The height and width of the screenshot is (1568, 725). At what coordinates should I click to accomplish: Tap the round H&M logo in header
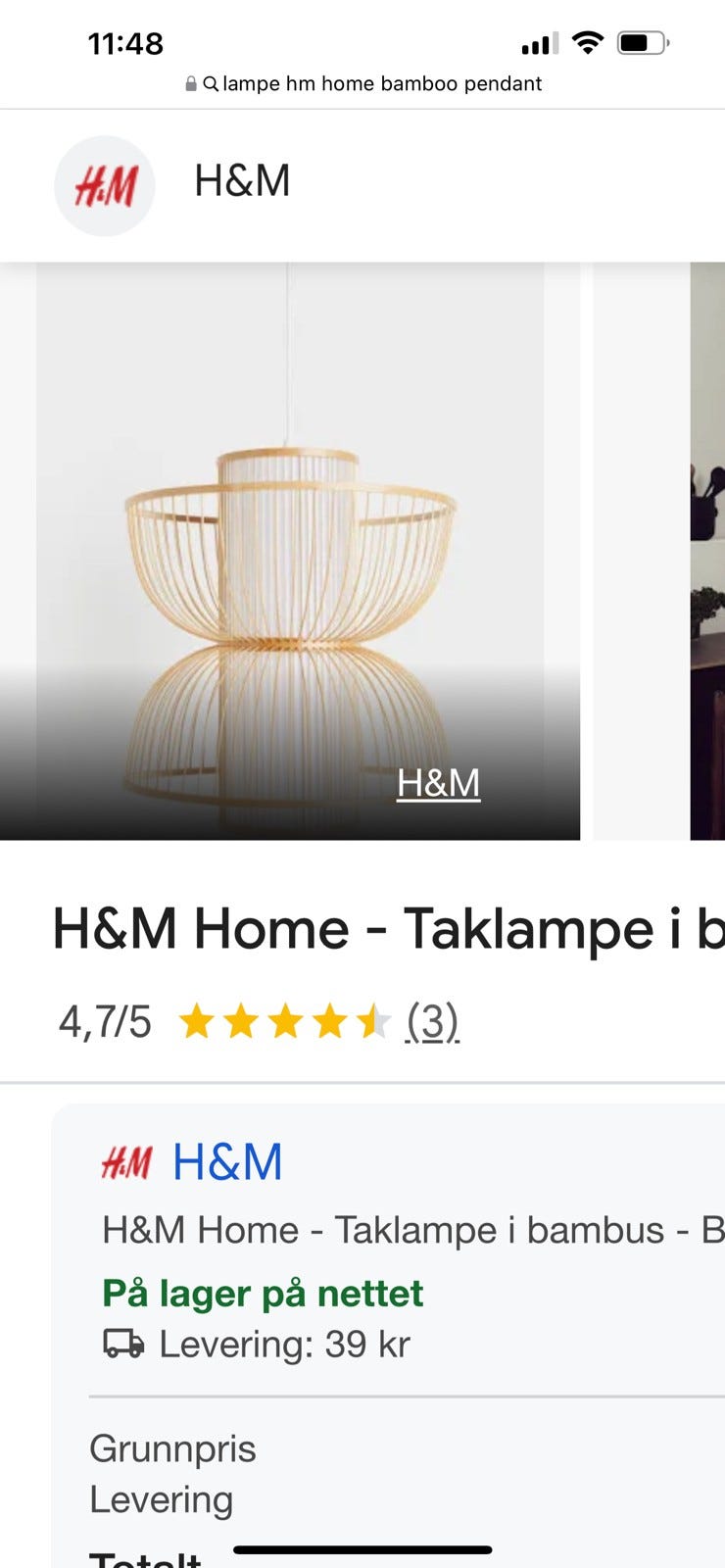(105, 185)
